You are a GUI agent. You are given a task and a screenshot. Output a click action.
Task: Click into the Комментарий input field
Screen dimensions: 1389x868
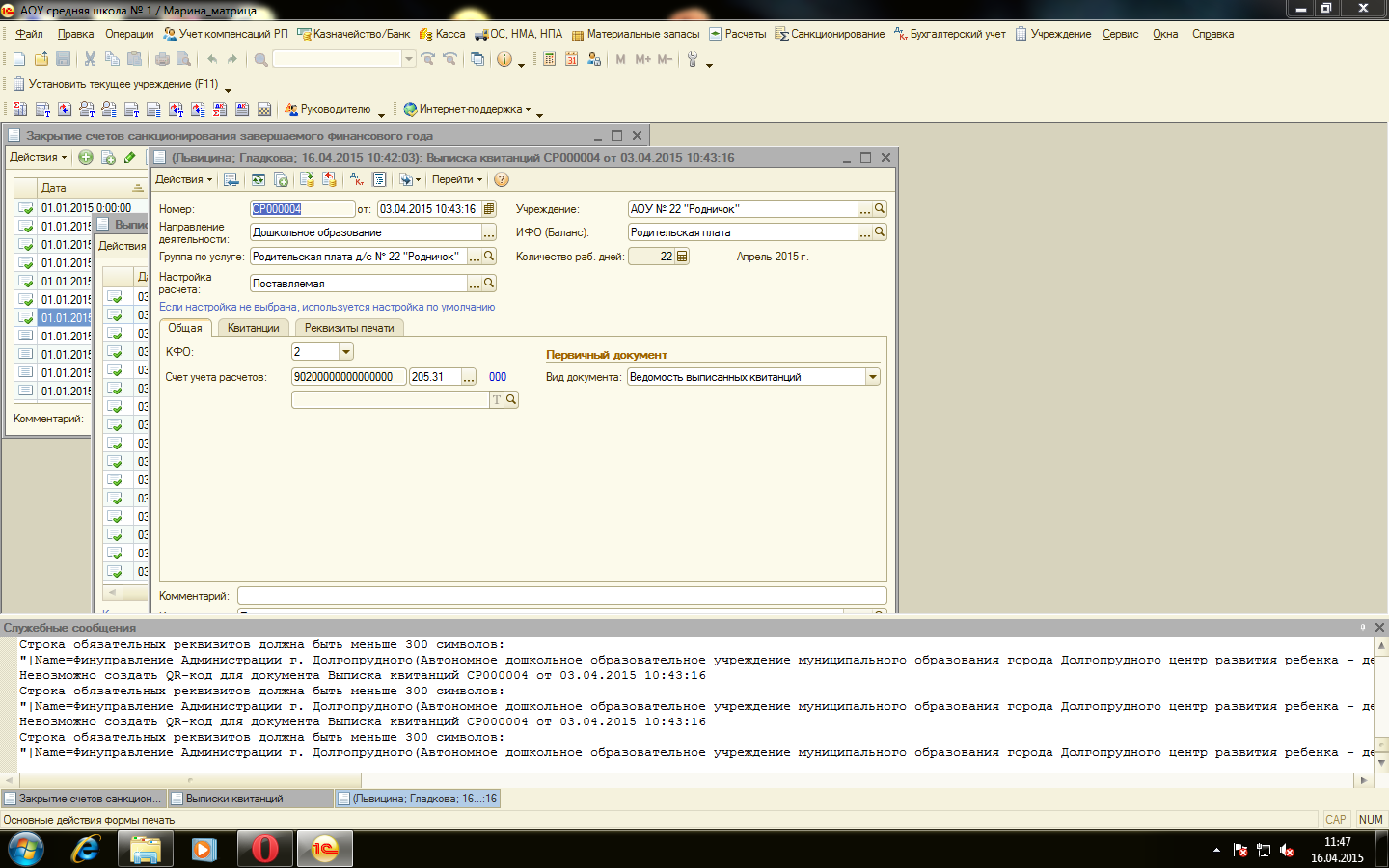[561, 596]
